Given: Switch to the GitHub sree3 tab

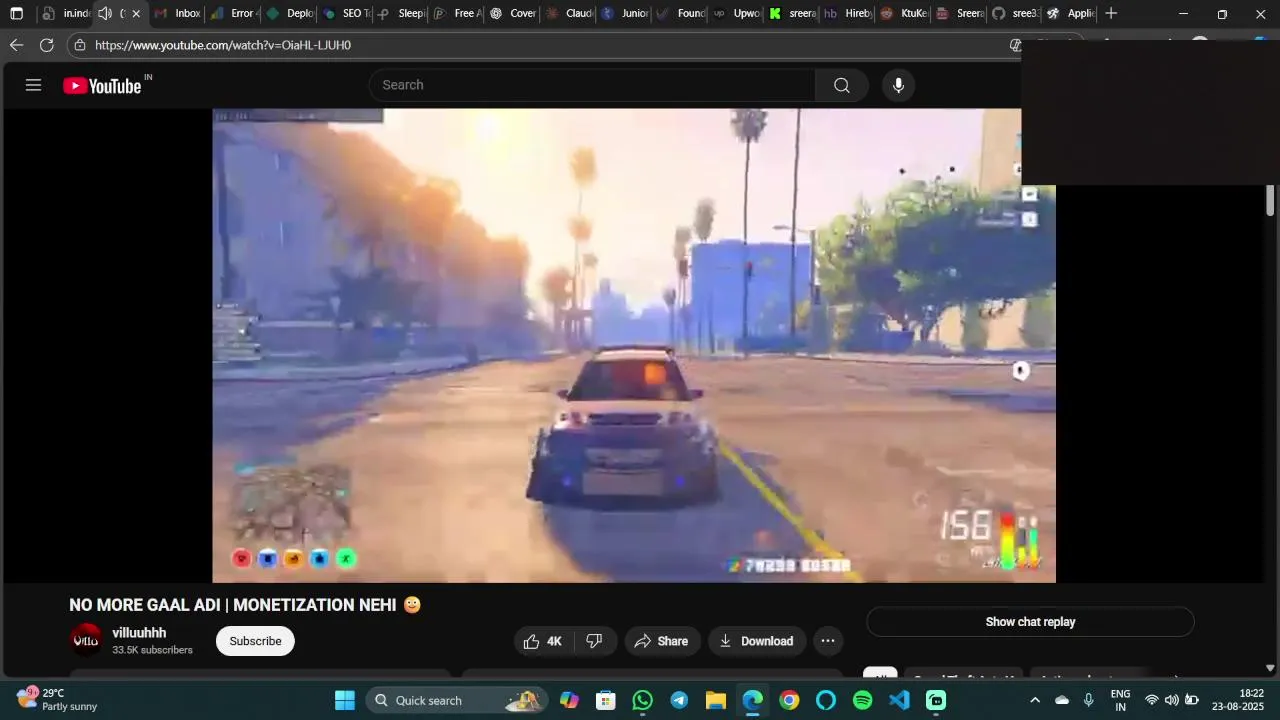Looking at the screenshot, I should 1014,13.
